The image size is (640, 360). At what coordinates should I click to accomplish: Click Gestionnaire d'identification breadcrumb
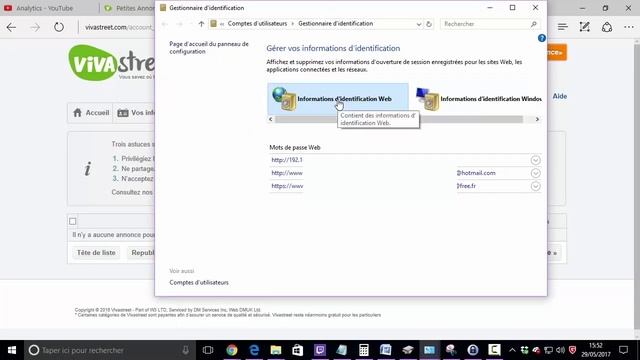[336, 24]
